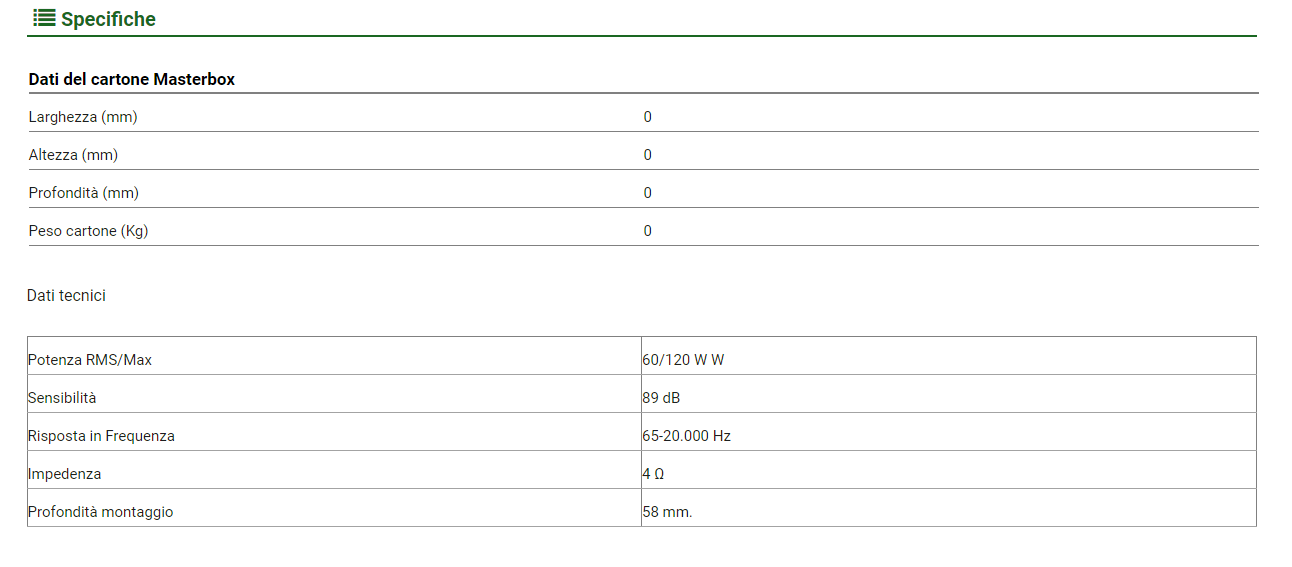Click the Larghezza value 0
Viewport: 1292px width, 567px height.
(x=648, y=117)
